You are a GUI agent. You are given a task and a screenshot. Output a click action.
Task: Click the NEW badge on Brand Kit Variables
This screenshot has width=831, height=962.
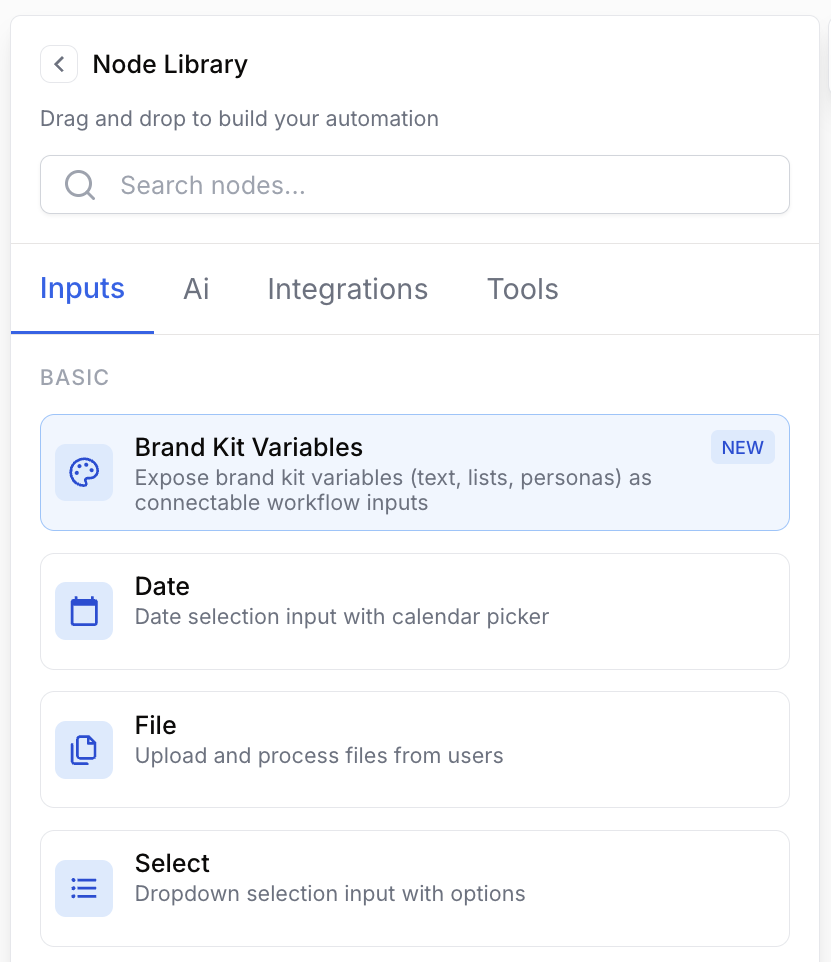click(x=743, y=447)
